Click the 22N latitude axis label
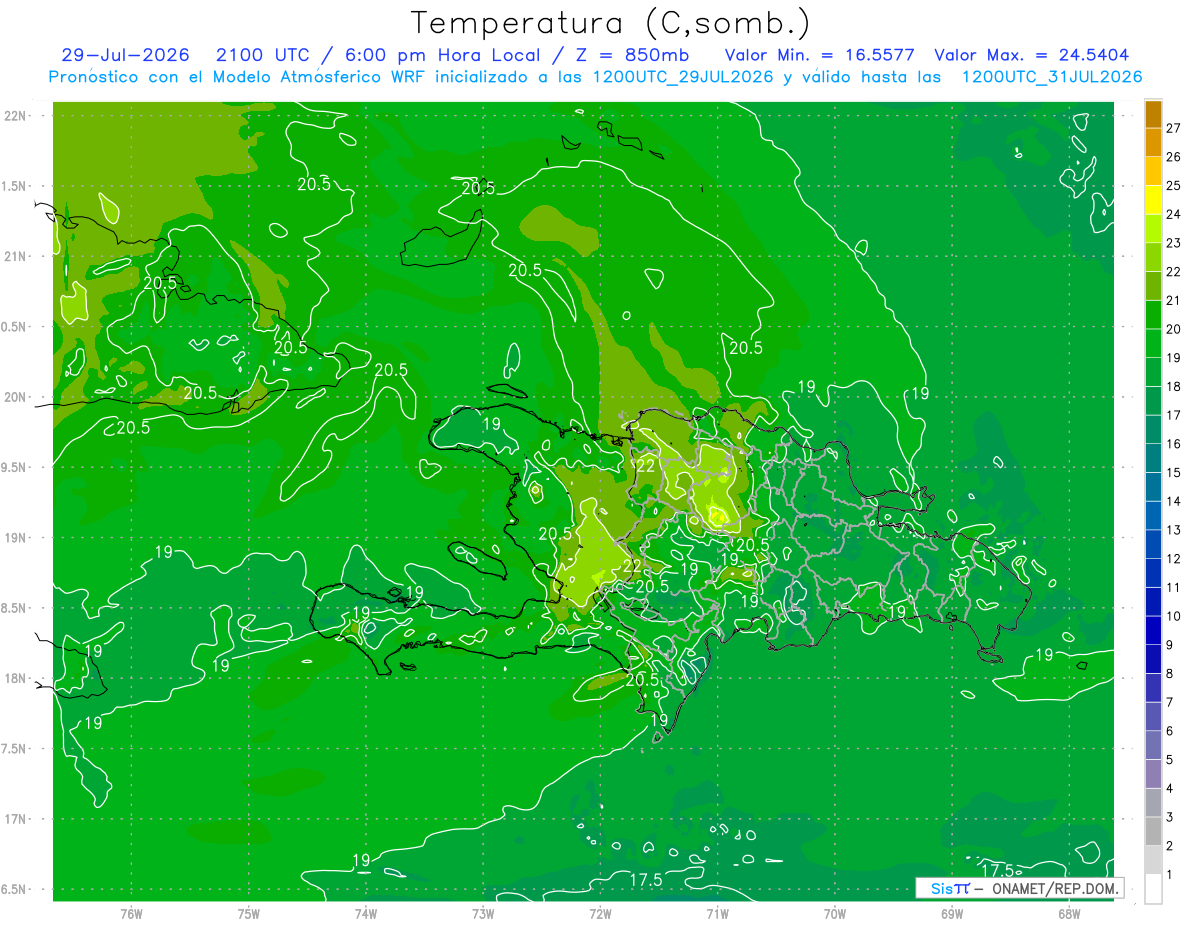 (x=15, y=116)
